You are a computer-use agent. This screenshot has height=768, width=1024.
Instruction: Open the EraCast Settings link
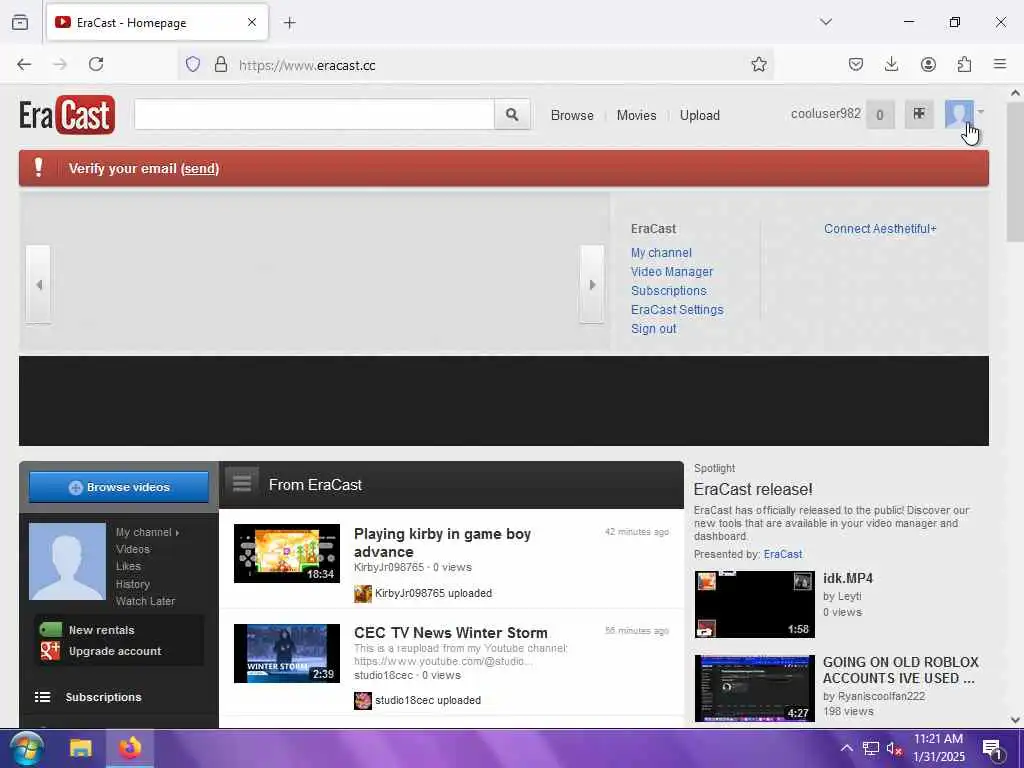(x=677, y=310)
